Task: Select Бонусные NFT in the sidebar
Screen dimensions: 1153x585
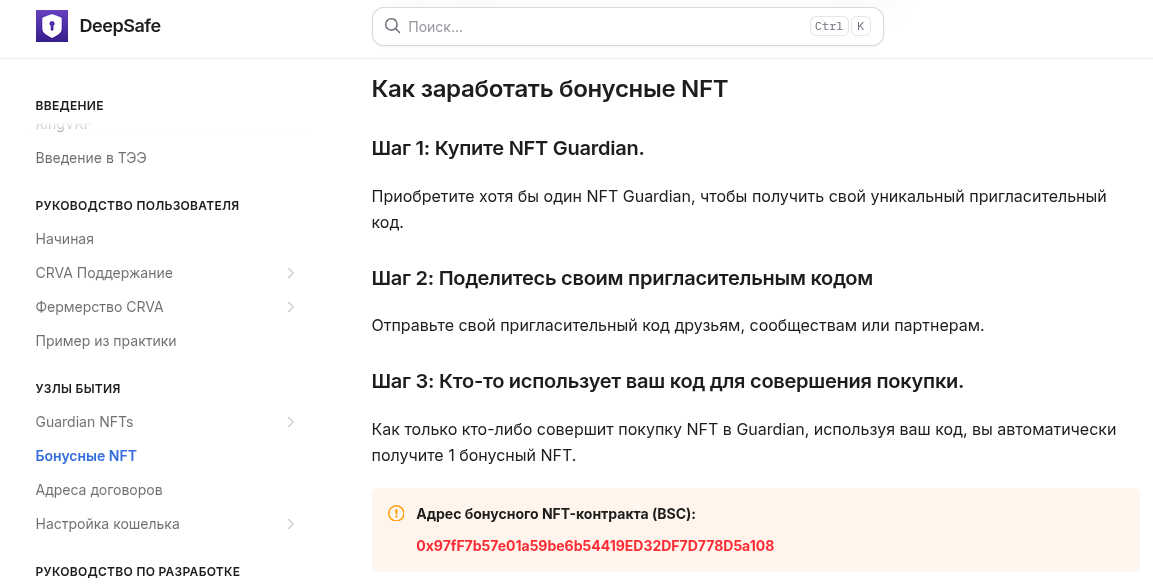Action: [86, 456]
